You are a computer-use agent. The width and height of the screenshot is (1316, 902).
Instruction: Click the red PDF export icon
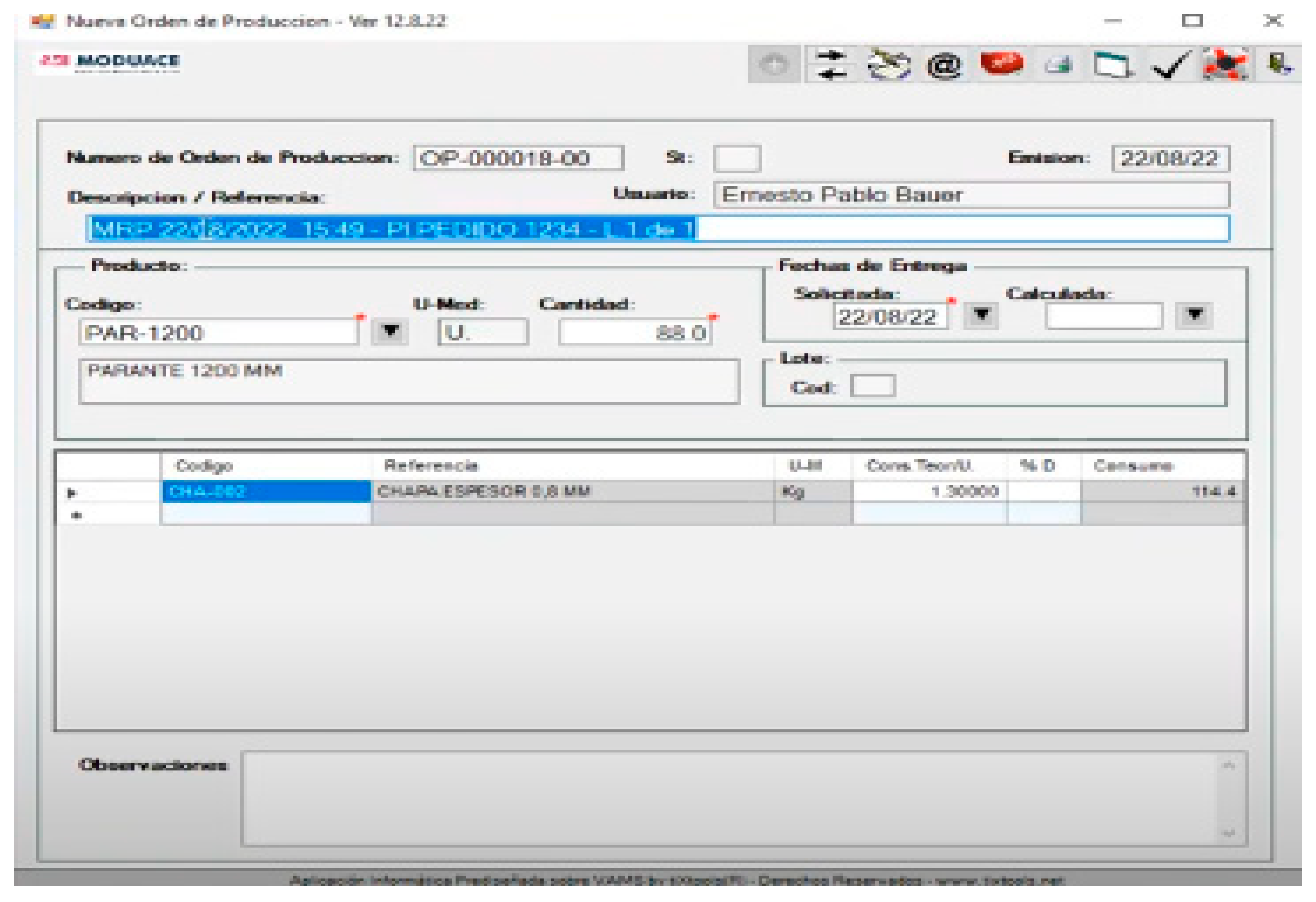pos(1002,64)
